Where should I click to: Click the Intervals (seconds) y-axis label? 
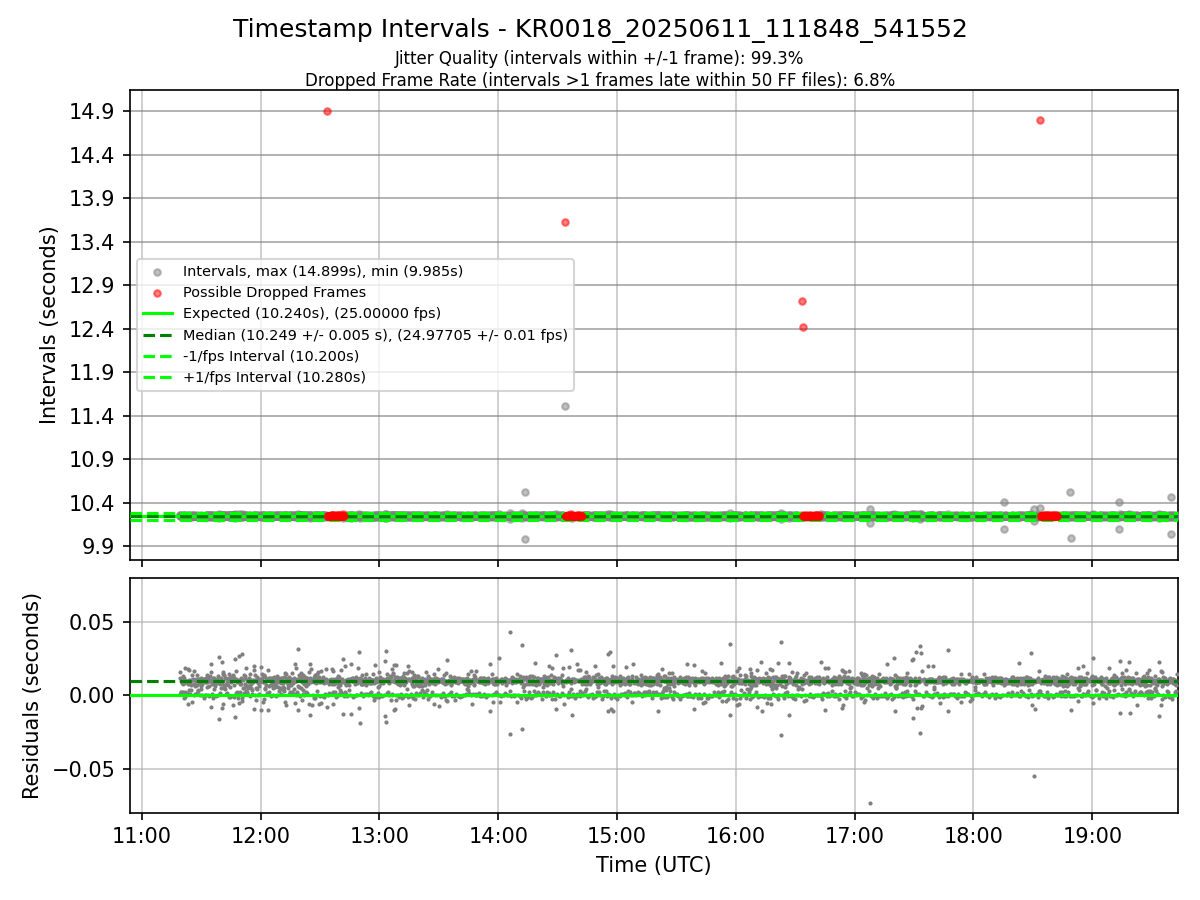tap(49, 325)
